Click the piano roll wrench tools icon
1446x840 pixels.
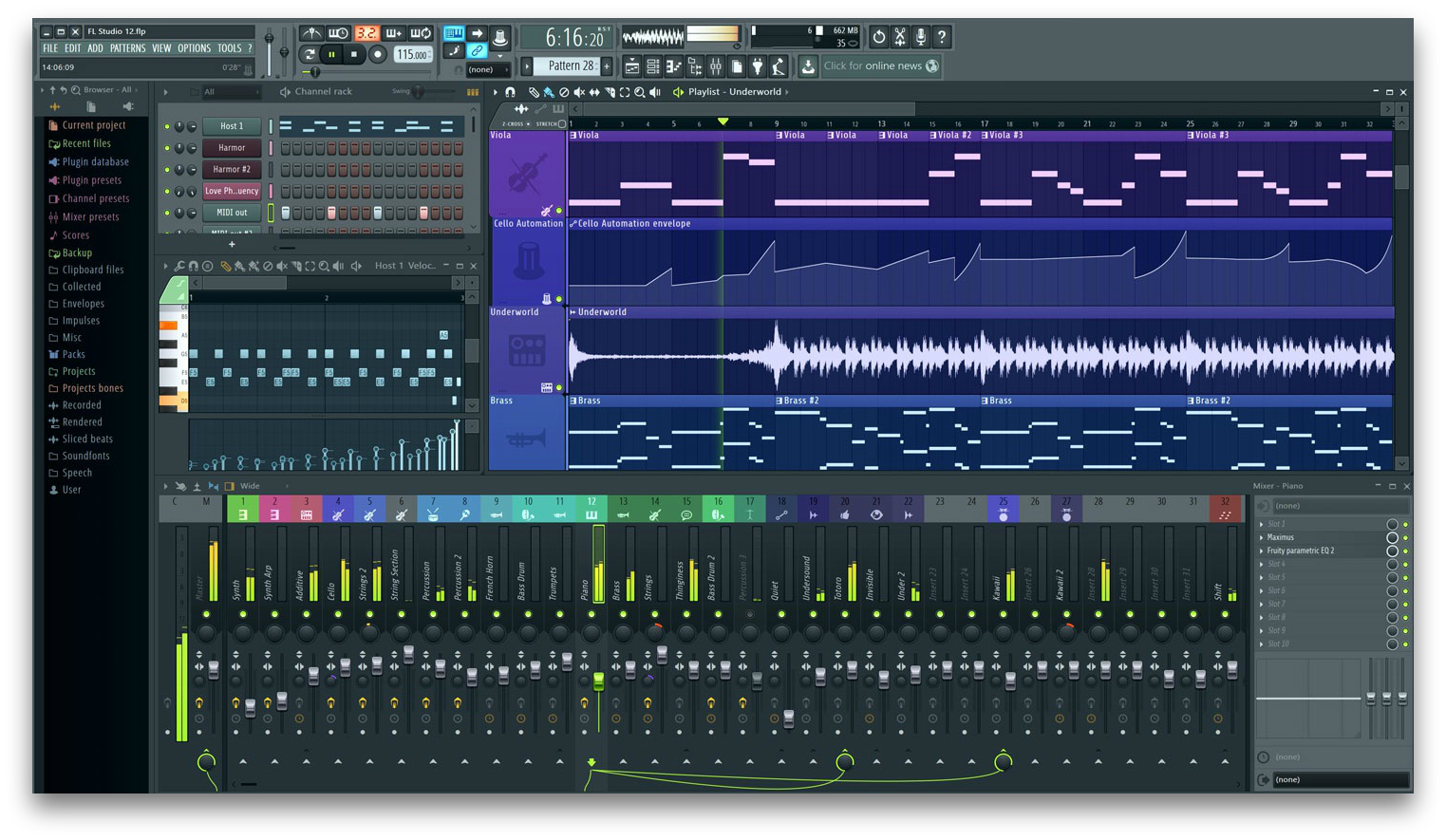click(x=179, y=266)
